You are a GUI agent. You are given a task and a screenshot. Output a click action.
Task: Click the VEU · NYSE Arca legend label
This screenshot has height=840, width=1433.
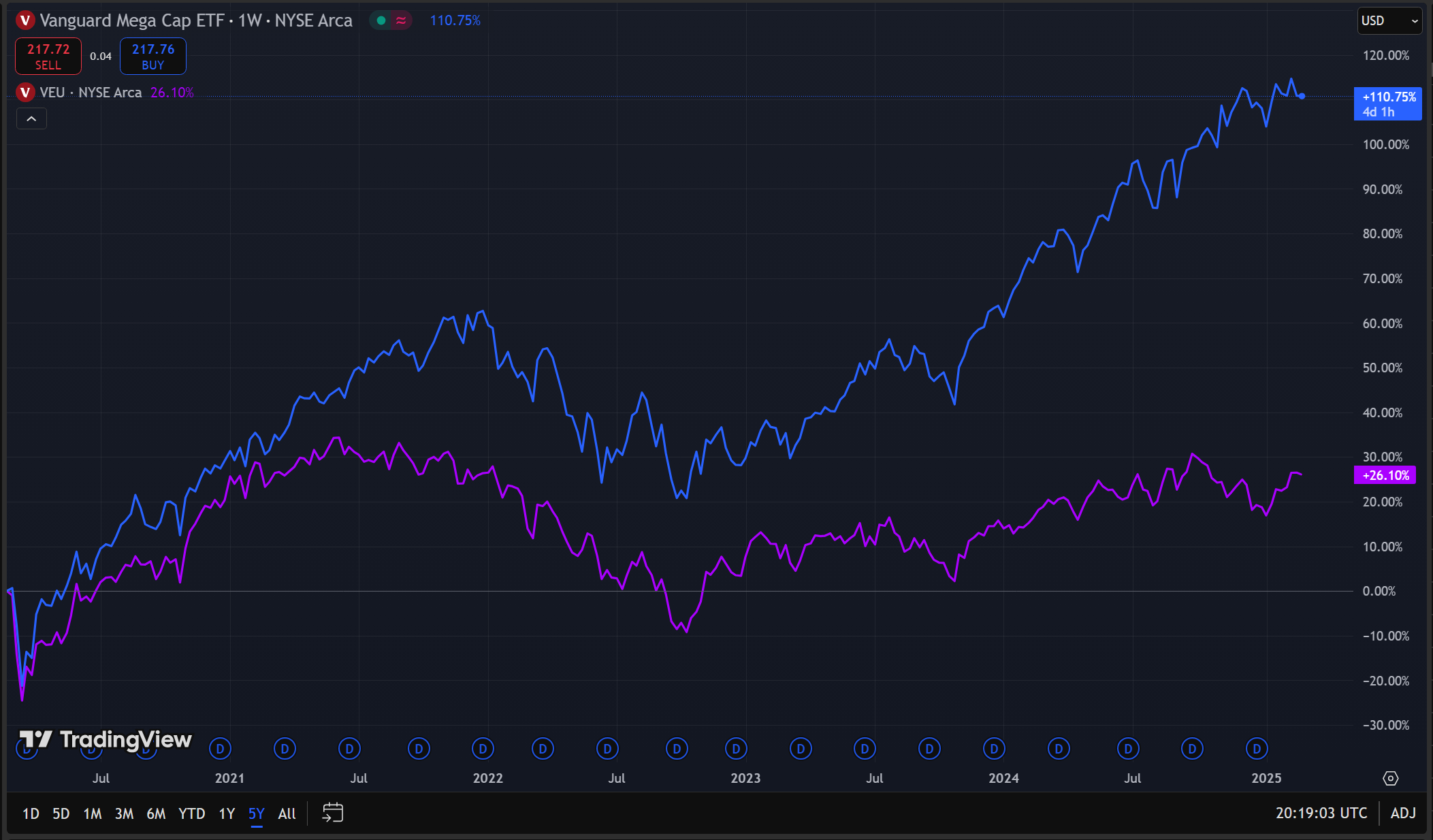coord(91,93)
